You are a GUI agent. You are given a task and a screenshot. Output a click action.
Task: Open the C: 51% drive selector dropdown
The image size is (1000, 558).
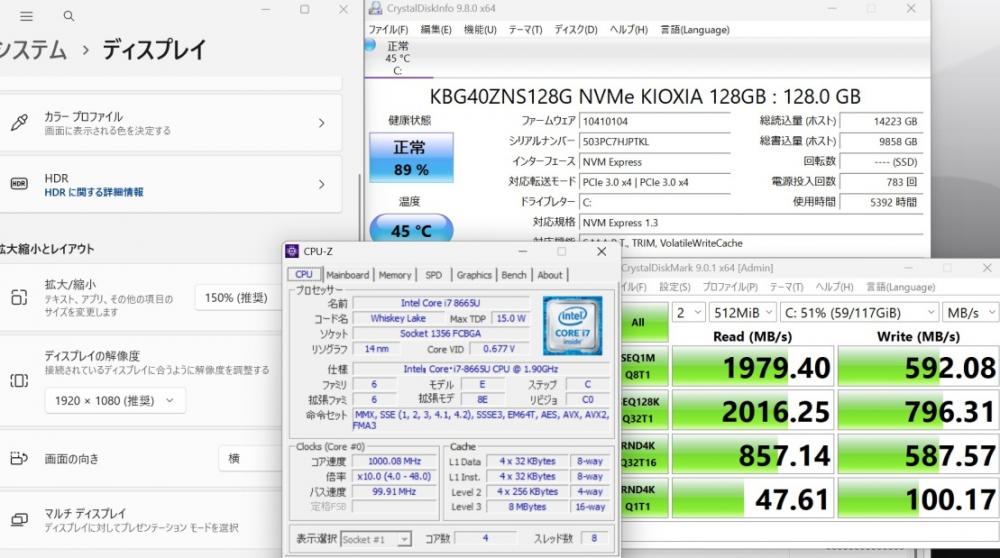(859, 312)
